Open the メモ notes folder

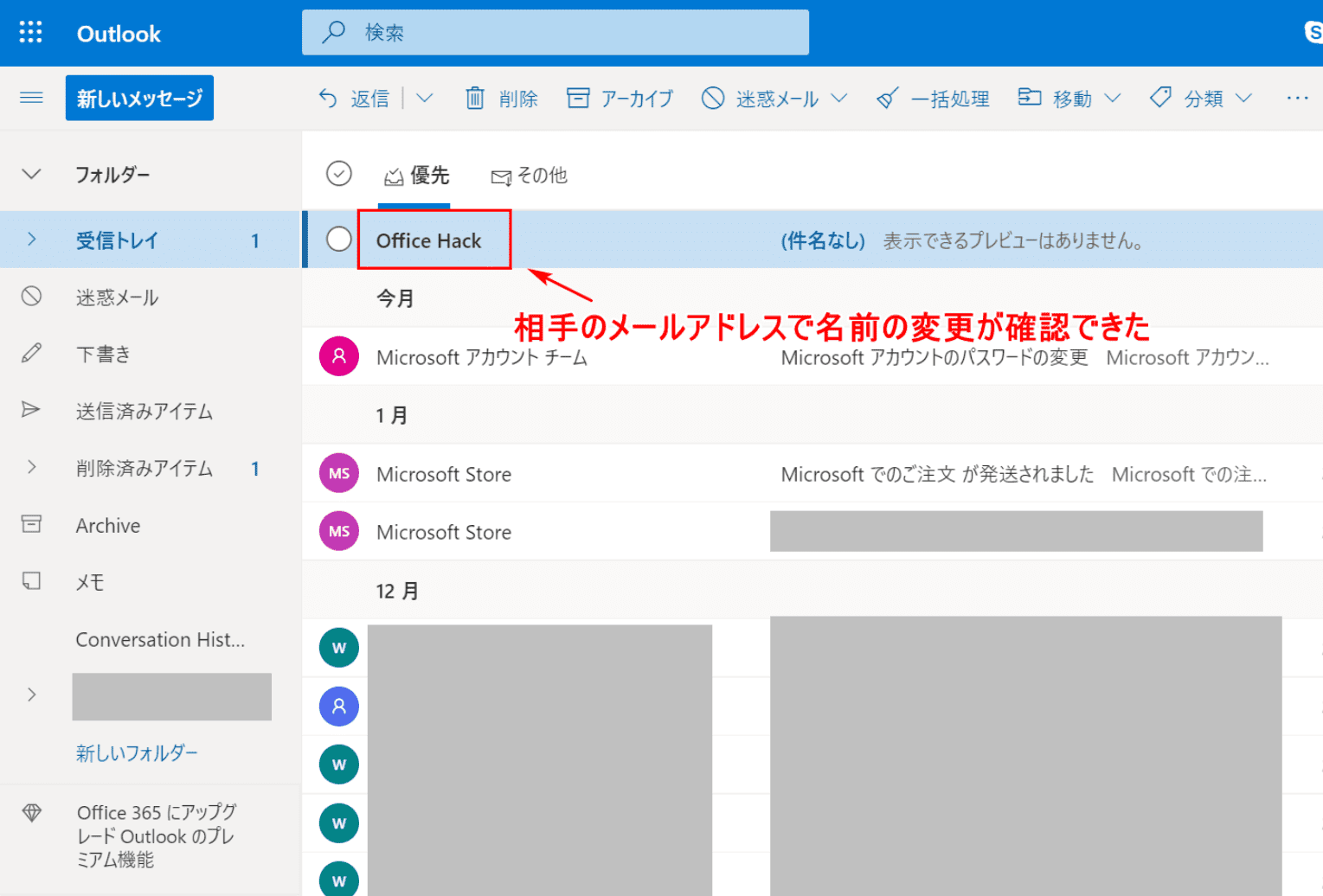coord(151,582)
